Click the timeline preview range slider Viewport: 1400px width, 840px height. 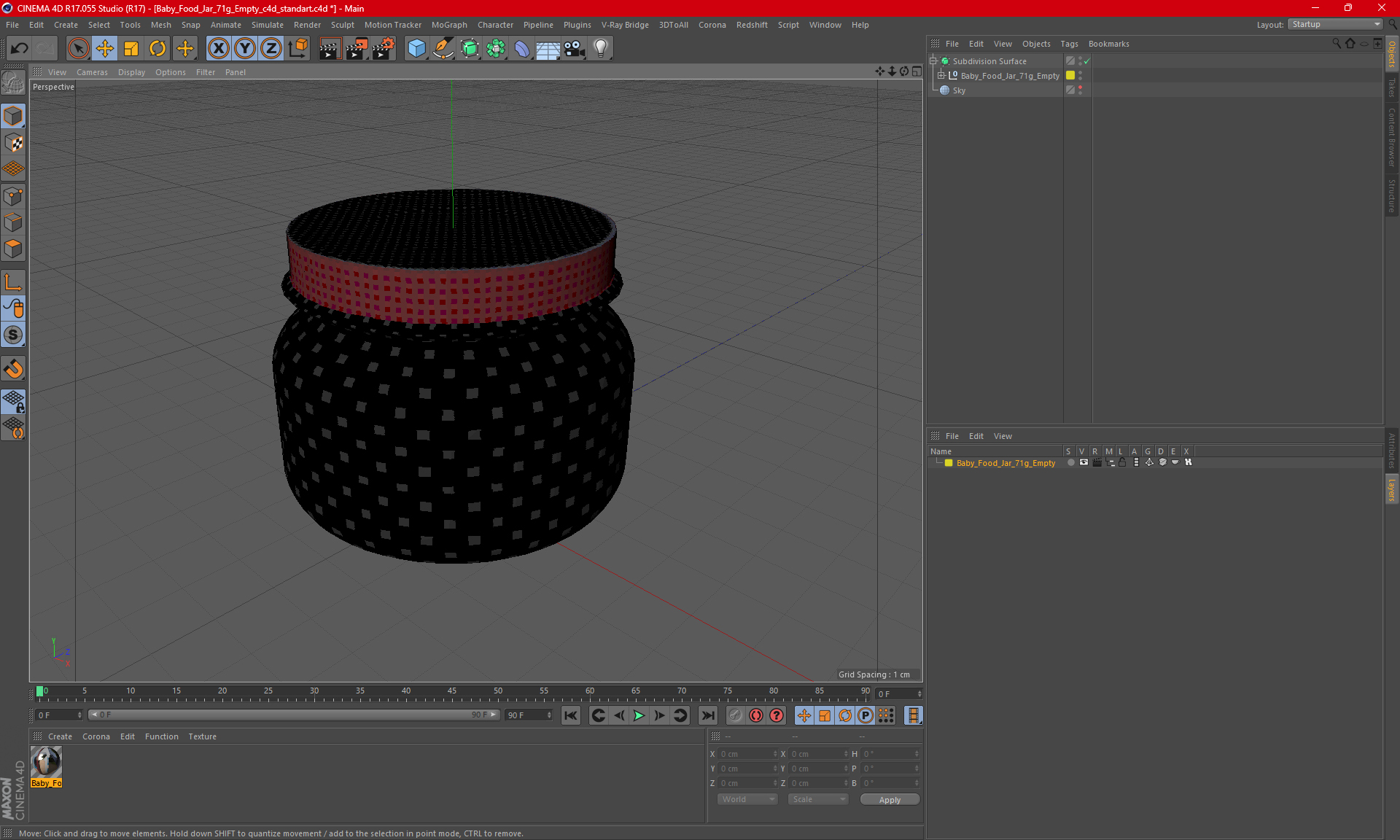point(294,715)
